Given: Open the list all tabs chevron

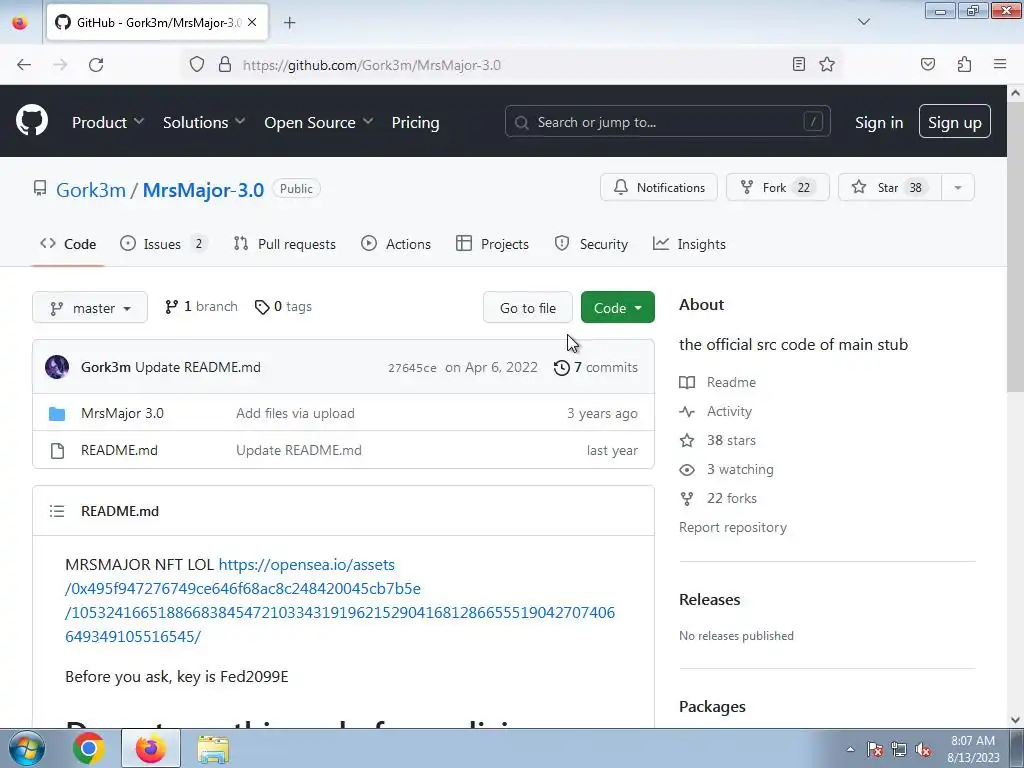Looking at the screenshot, I should click(863, 22).
